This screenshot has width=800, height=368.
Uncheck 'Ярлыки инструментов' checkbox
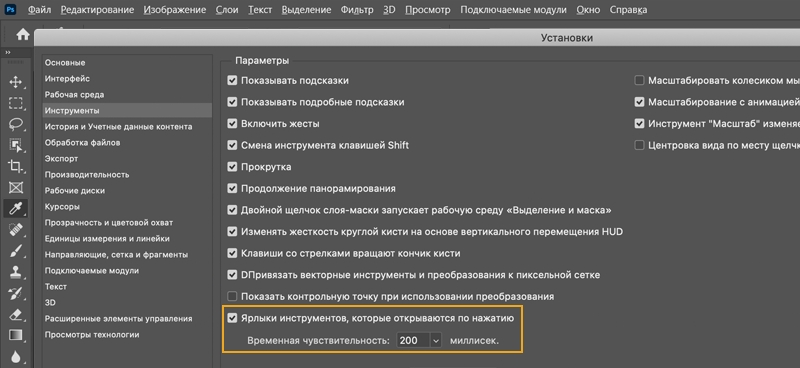233,318
